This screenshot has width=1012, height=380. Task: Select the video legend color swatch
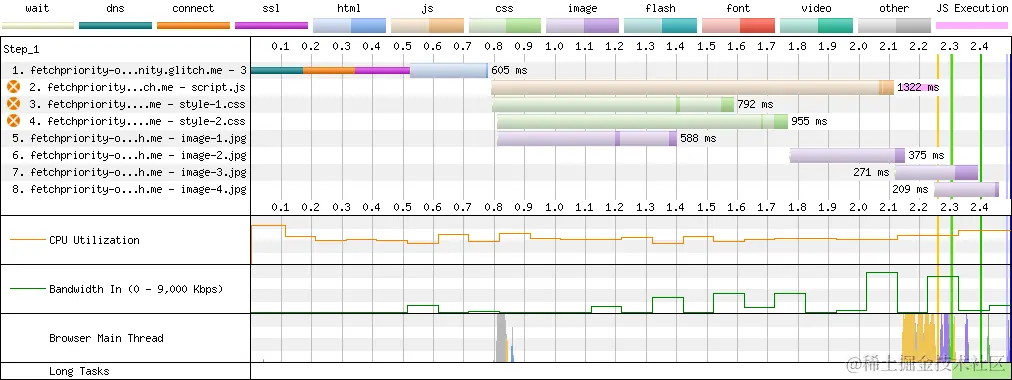click(x=816, y=26)
